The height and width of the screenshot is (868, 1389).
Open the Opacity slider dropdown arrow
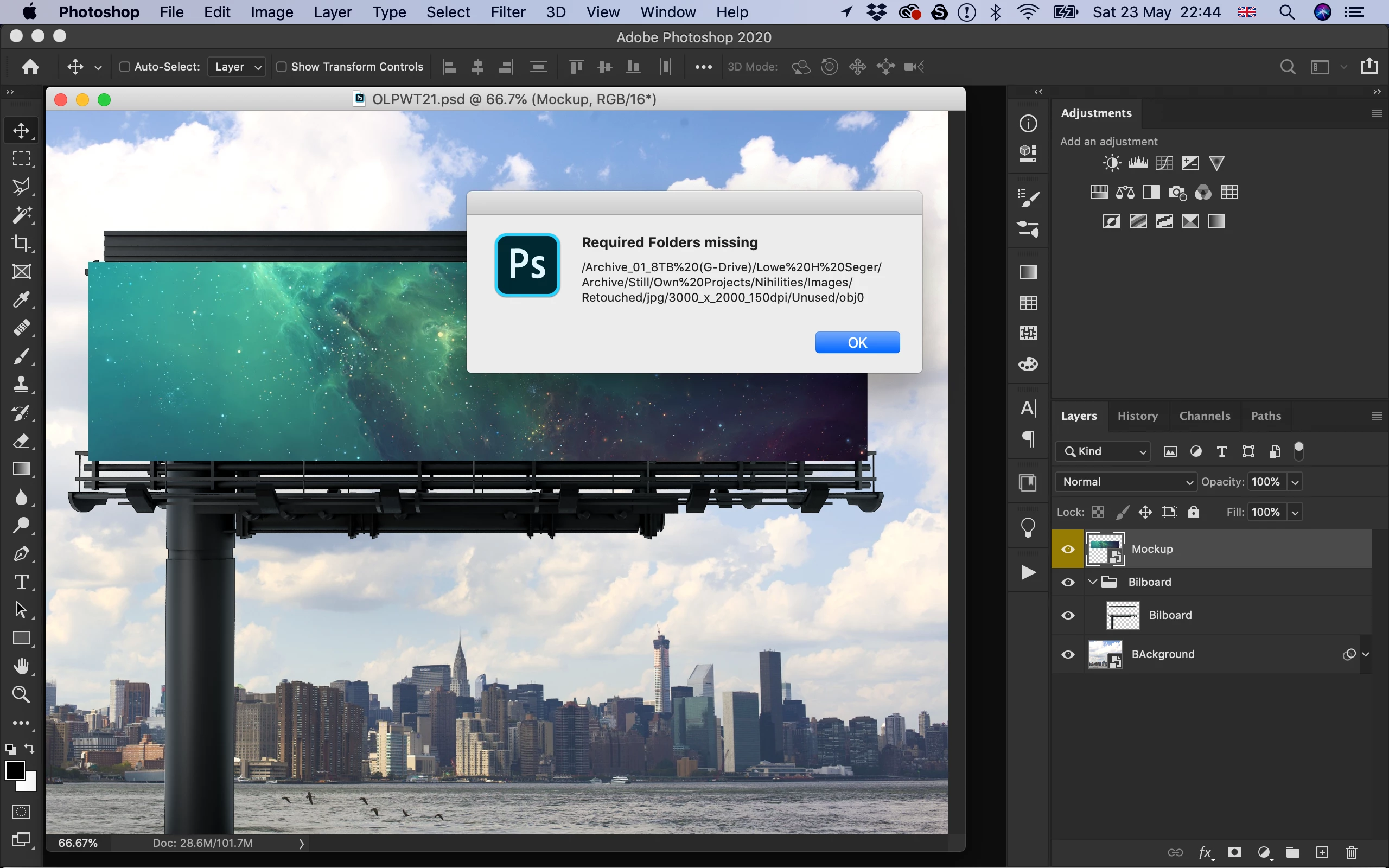1295,482
